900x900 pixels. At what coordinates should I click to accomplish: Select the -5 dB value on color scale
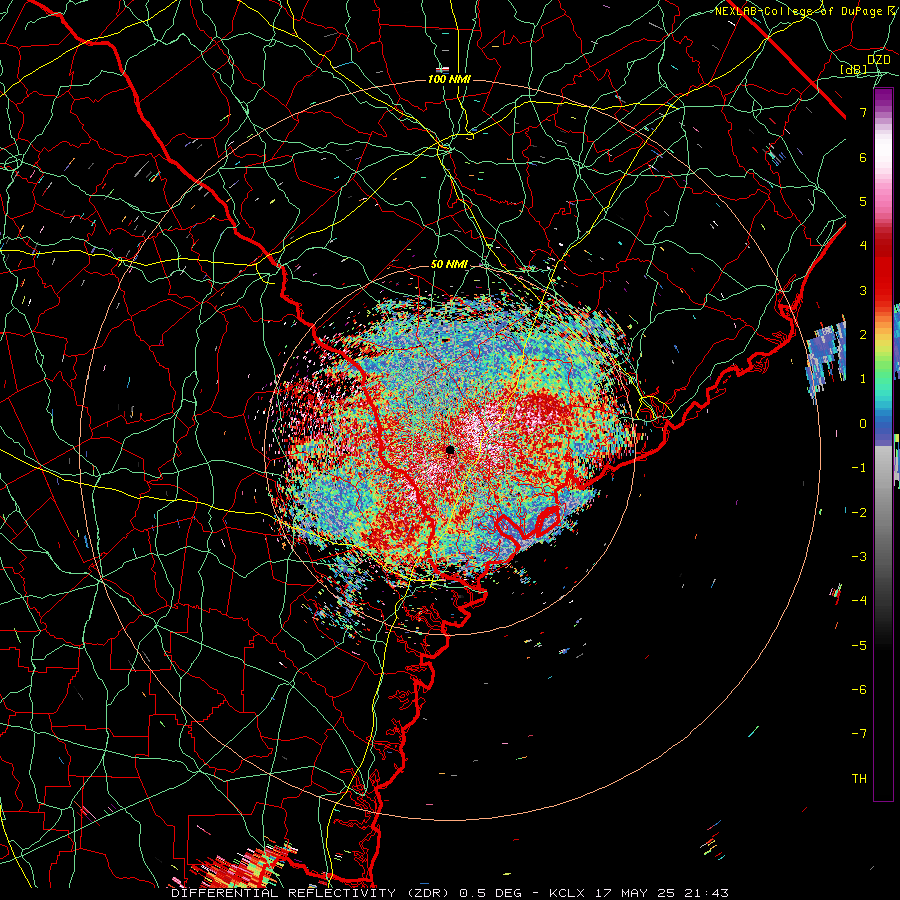click(x=859, y=645)
